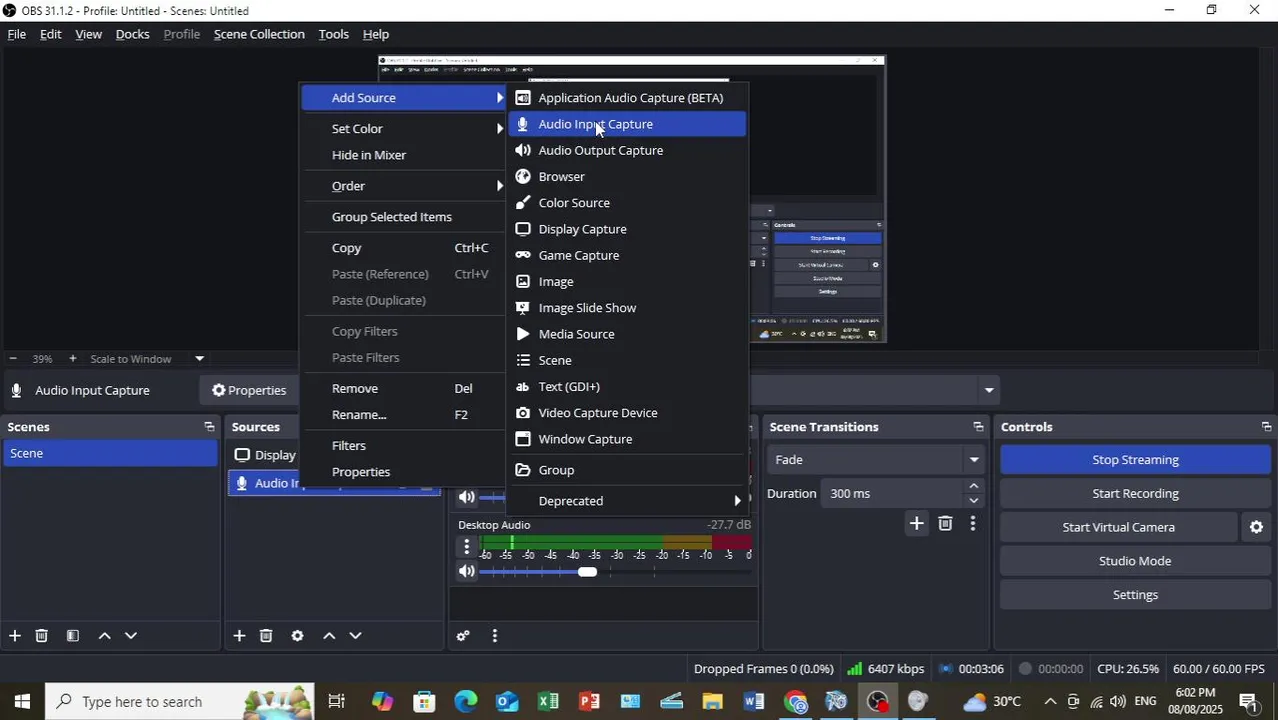Screen dimensions: 1278x720
Task: Mute Desktop Audio speaker icon
Action: point(466,572)
